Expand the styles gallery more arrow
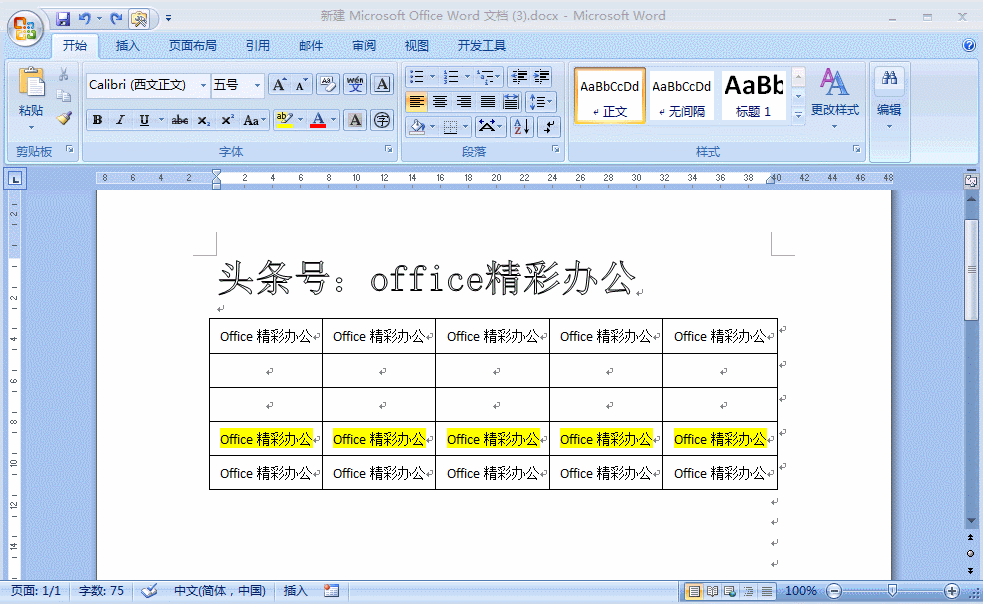 click(x=798, y=115)
